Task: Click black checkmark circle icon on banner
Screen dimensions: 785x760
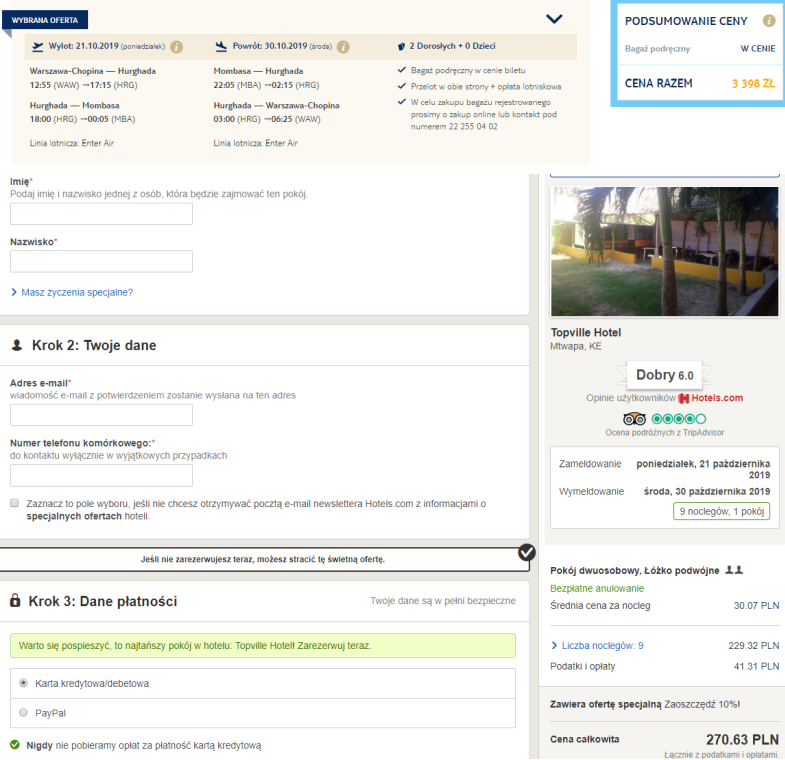Action: [526, 552]
